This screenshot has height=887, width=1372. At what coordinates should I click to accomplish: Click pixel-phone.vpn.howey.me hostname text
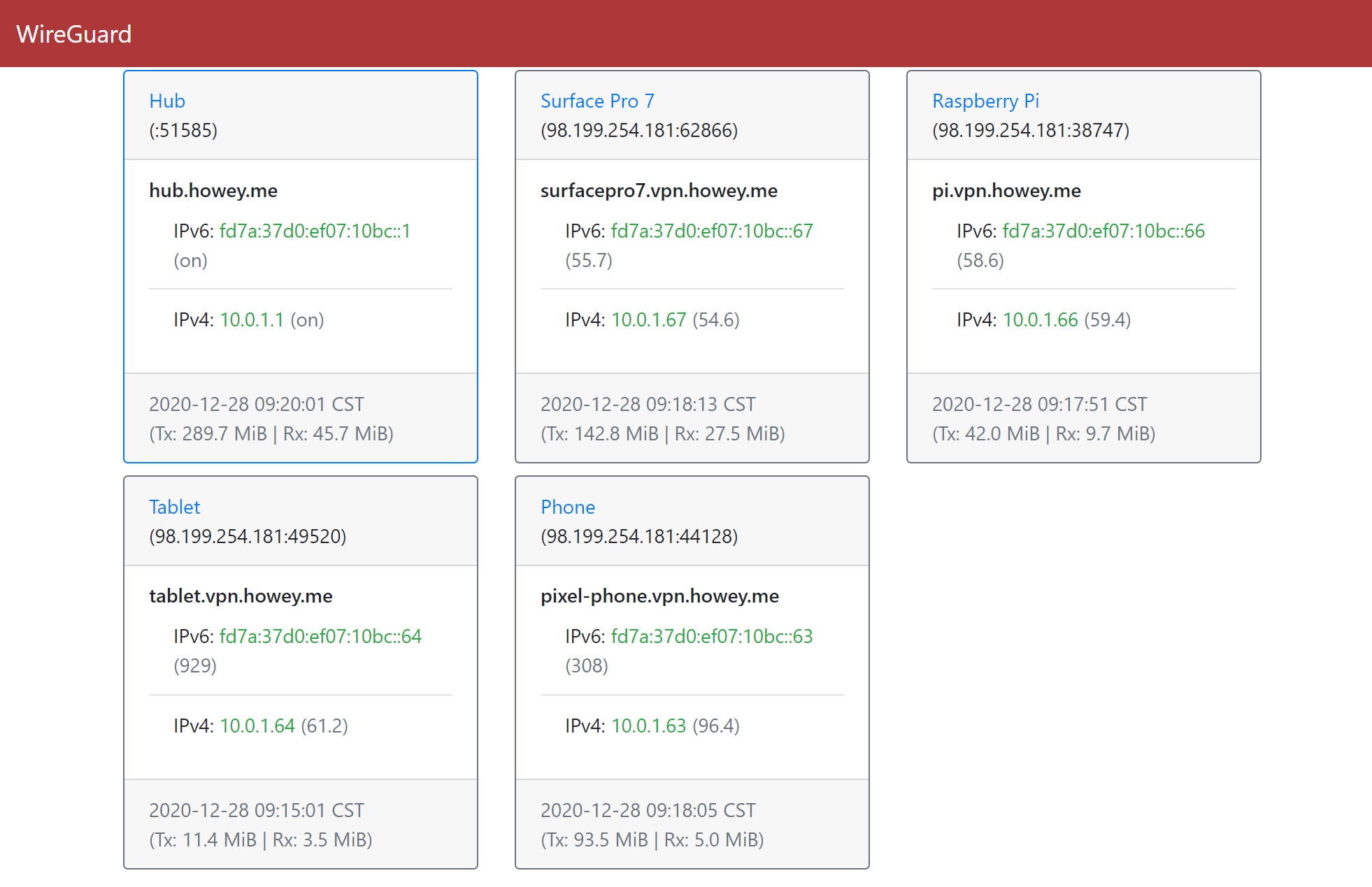(659, 596)
